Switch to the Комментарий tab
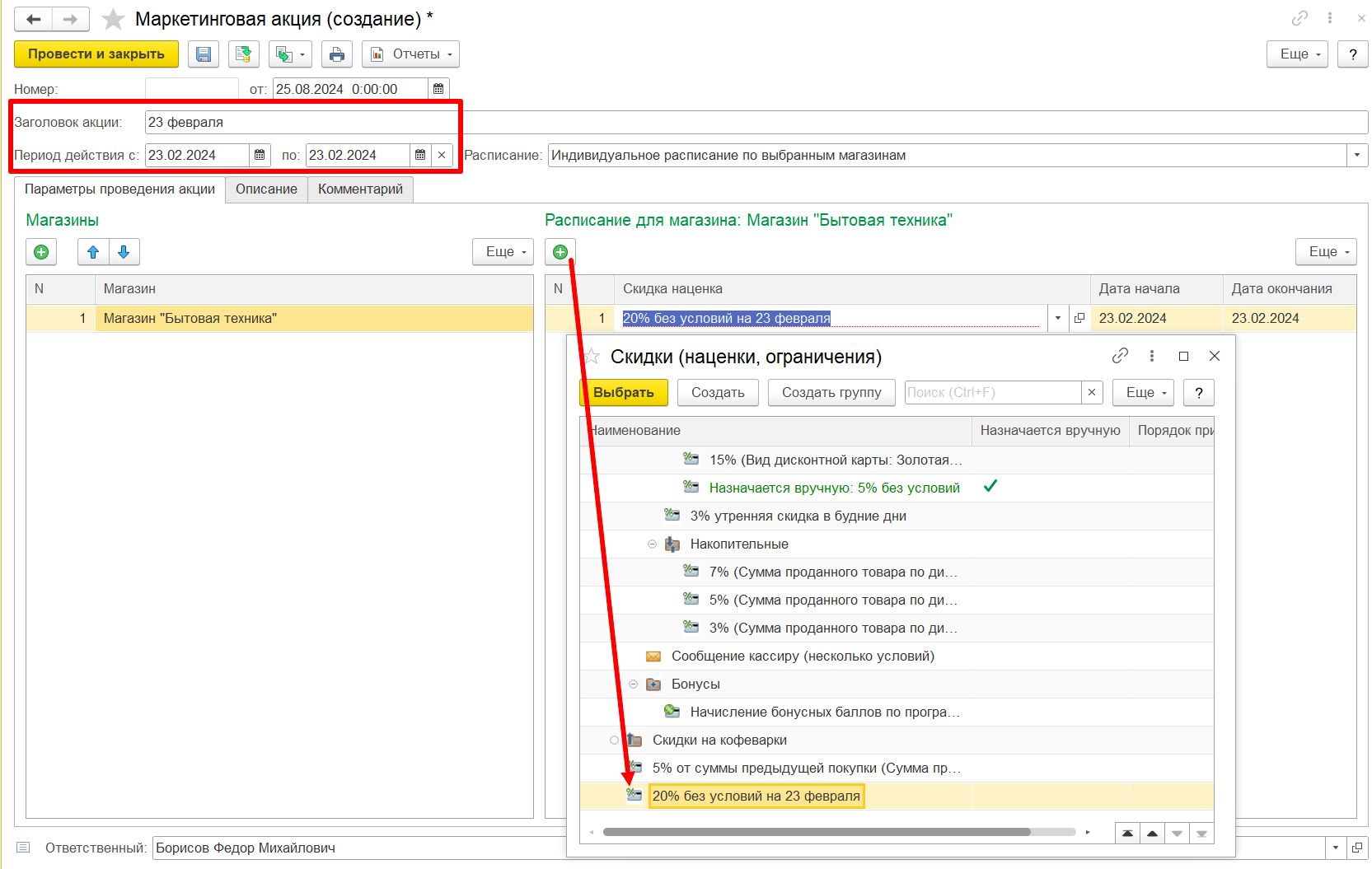 (x=360, y=189)
